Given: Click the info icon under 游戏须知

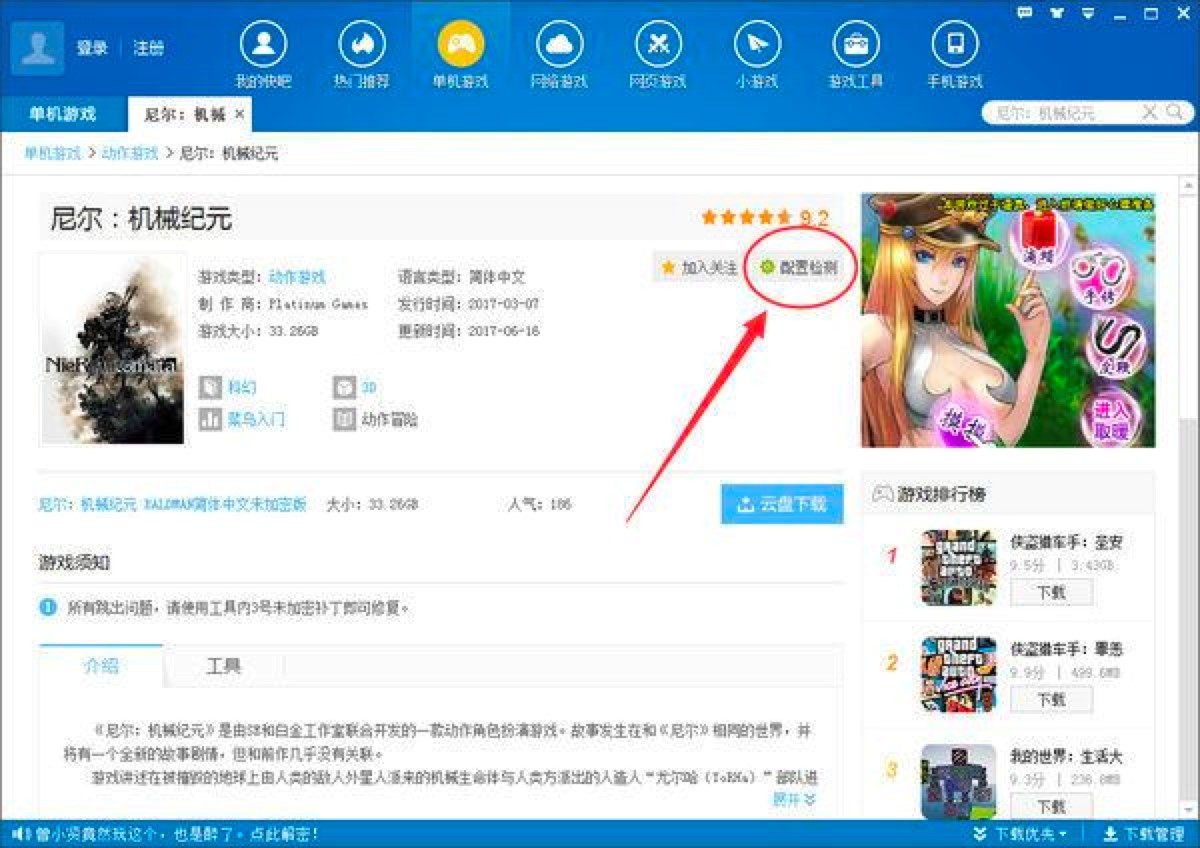Looking at the screenshot, I should click(48, 607).
